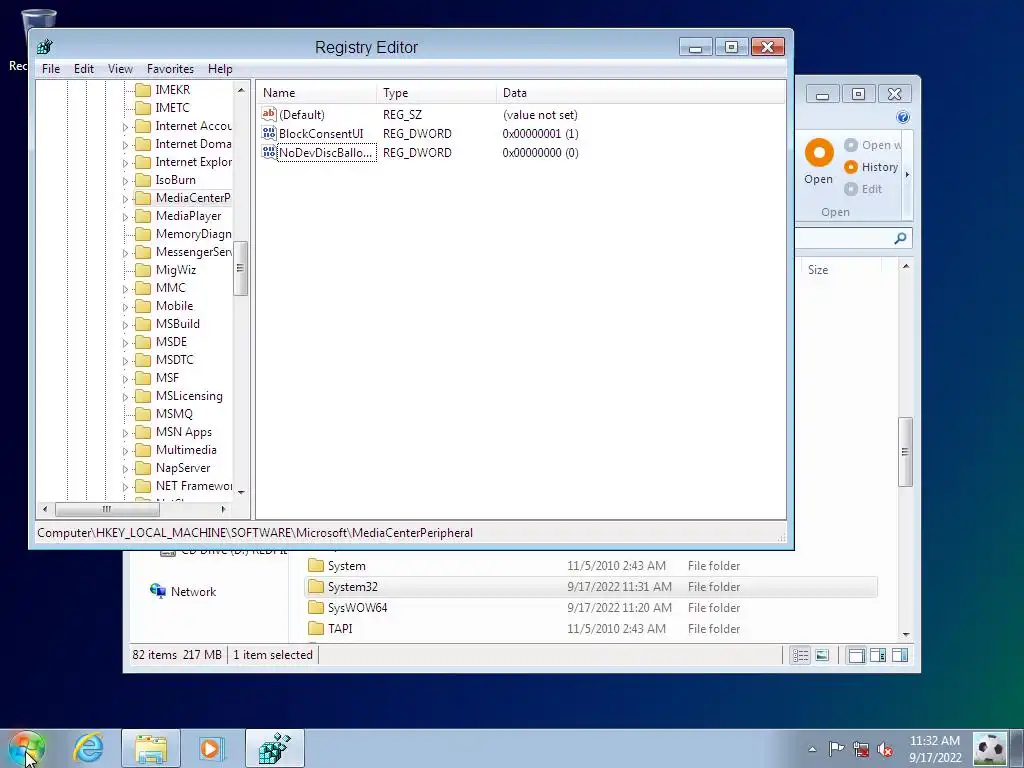Select the NoDevDiscBallo... DWORD value icon

click(x=269, y=152)
